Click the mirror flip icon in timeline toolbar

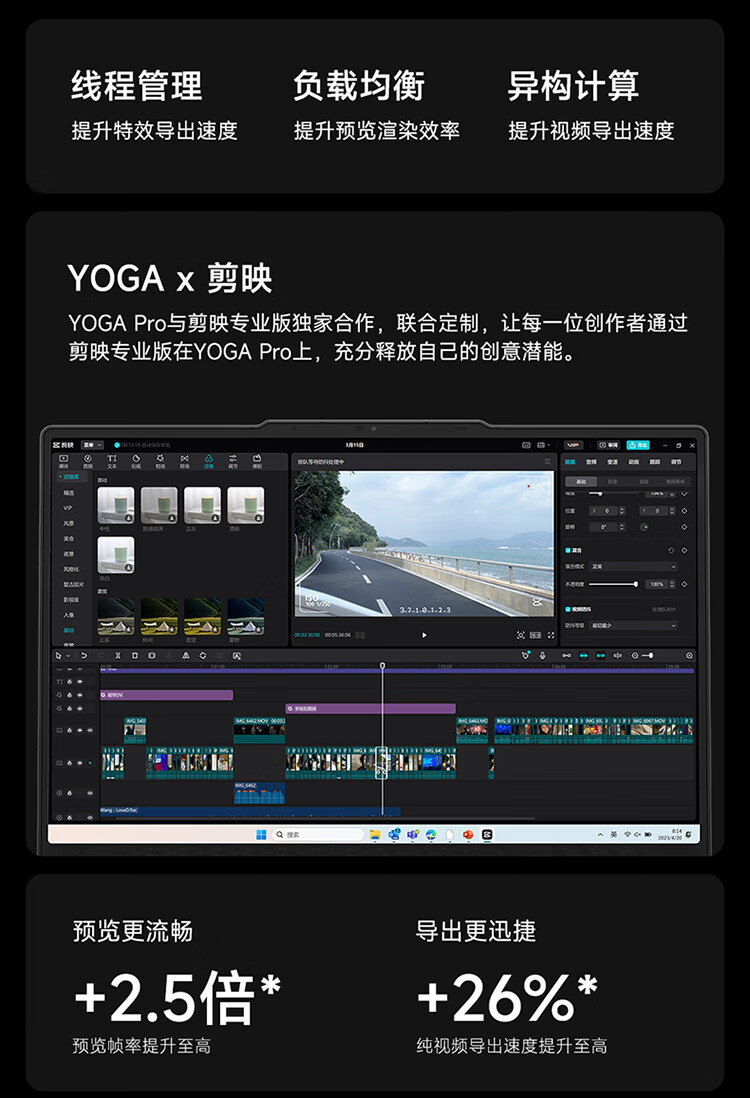coord(186,655)
